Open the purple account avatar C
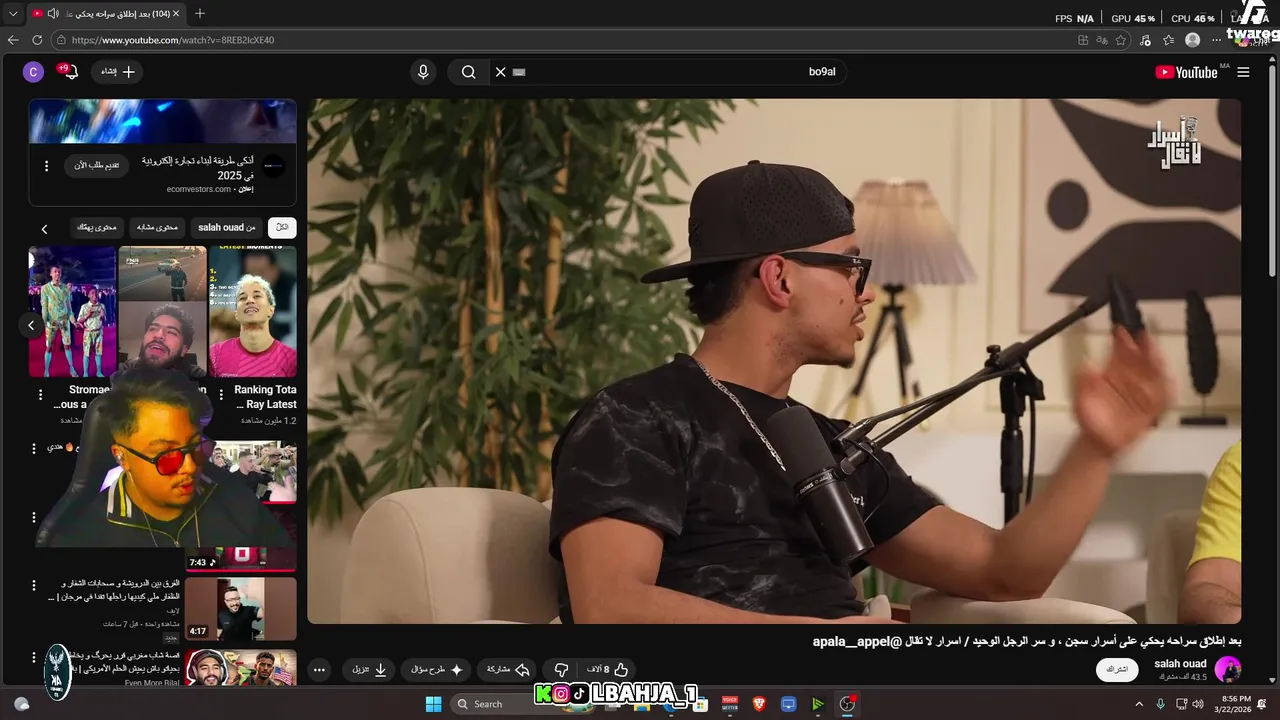Screen dimensions: 1280x720 pos(33,72)
